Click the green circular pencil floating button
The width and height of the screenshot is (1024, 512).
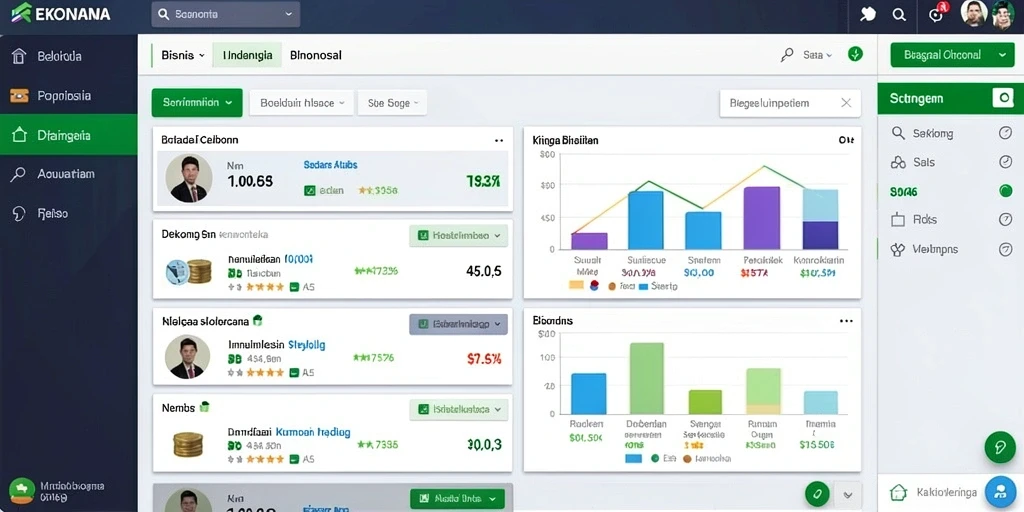(1000, 447)
